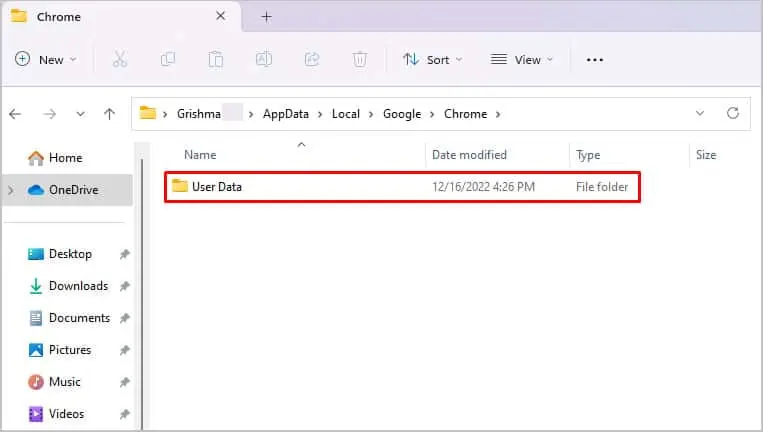Expand address bar history dropdown

coord(700,113)
